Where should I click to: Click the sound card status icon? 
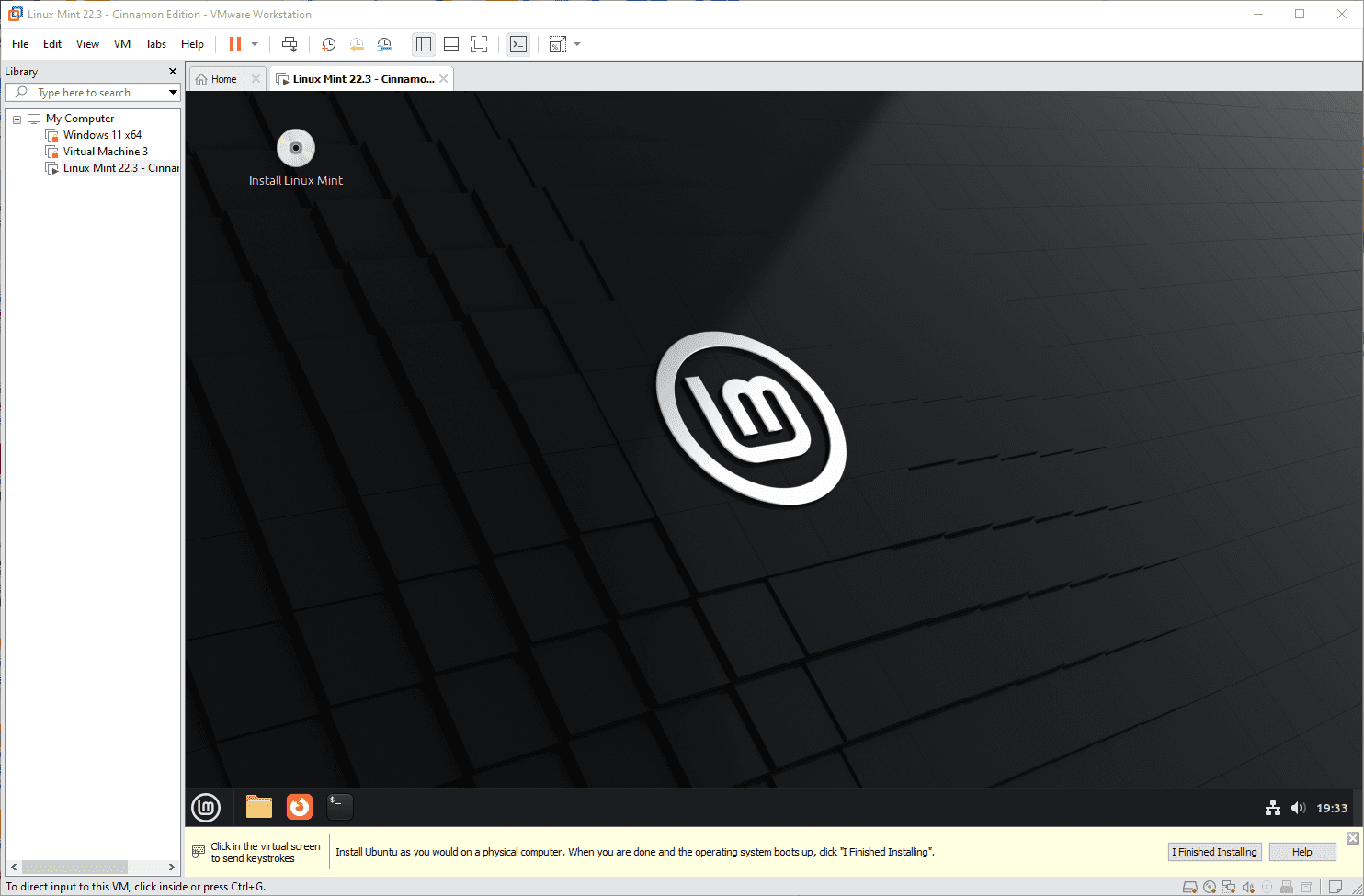click(x=1248, y=887)
